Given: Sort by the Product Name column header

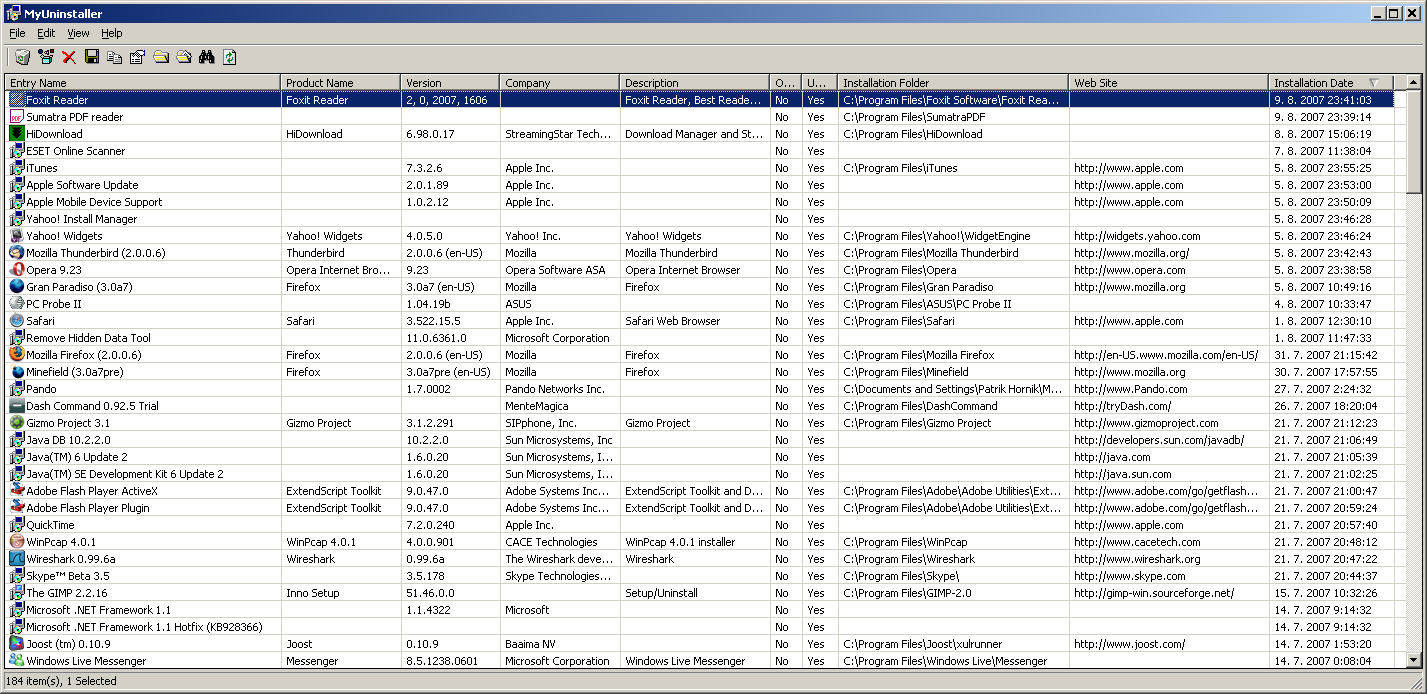Looking at the screenshot, I should (x=341, y=83).
